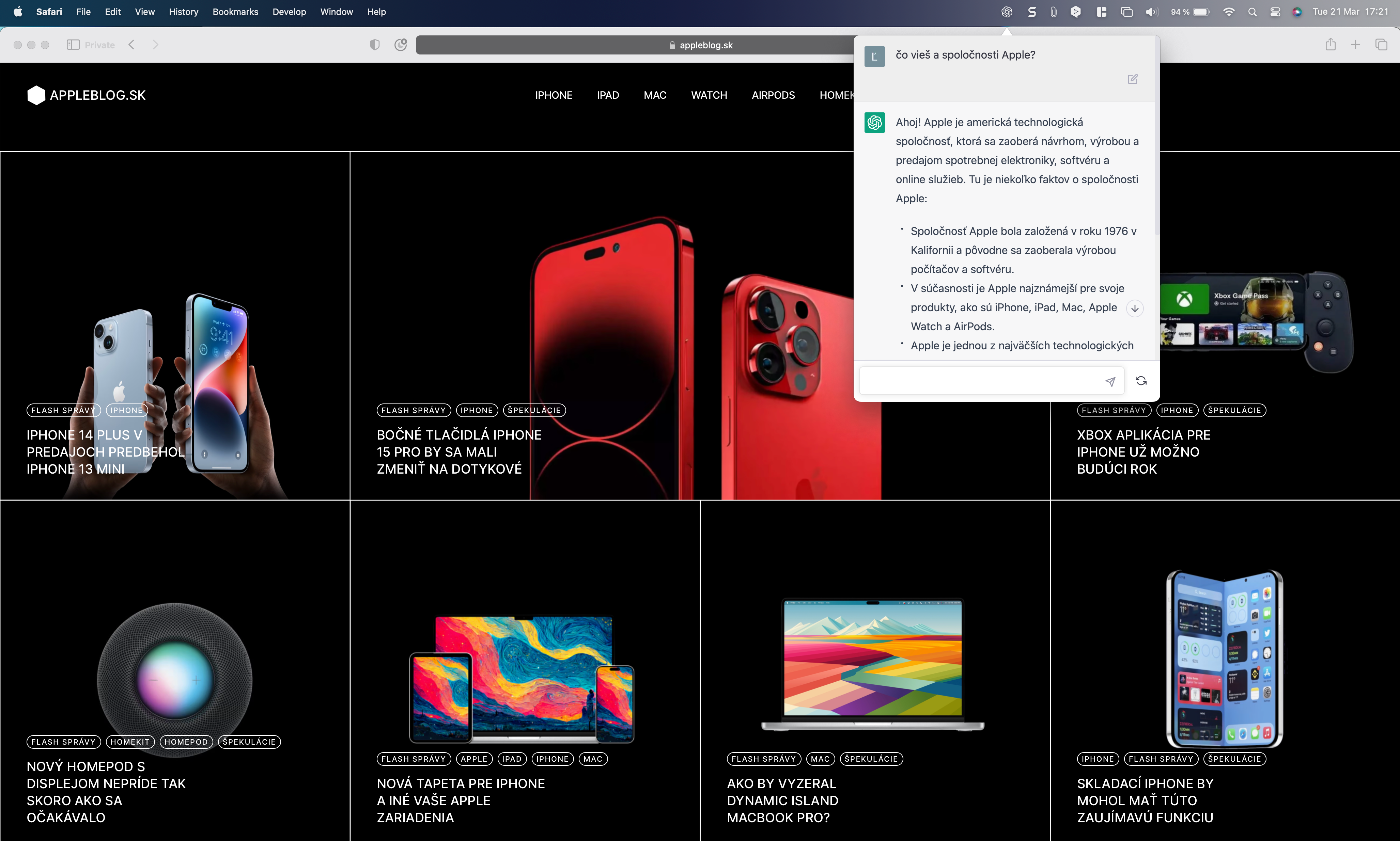Screen dimensions: 1400x841
Task: Click the regenerate response refresh icon
Action: (x=1141, y=381)
